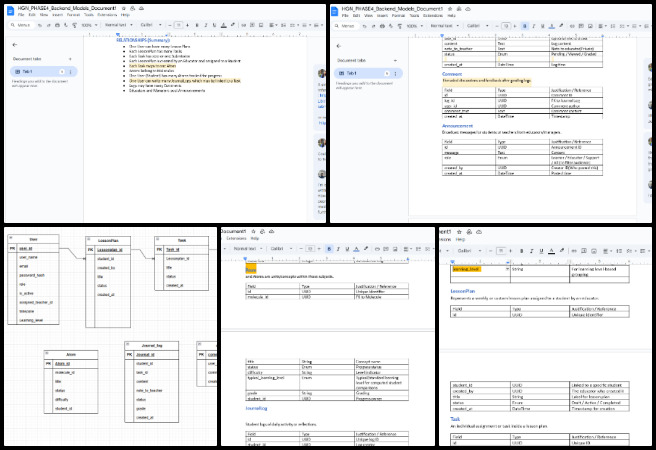This screenshot has width=656, height=450.
Task: Open Extensions menu in Atom table window
Action: (x=236, y=238)
